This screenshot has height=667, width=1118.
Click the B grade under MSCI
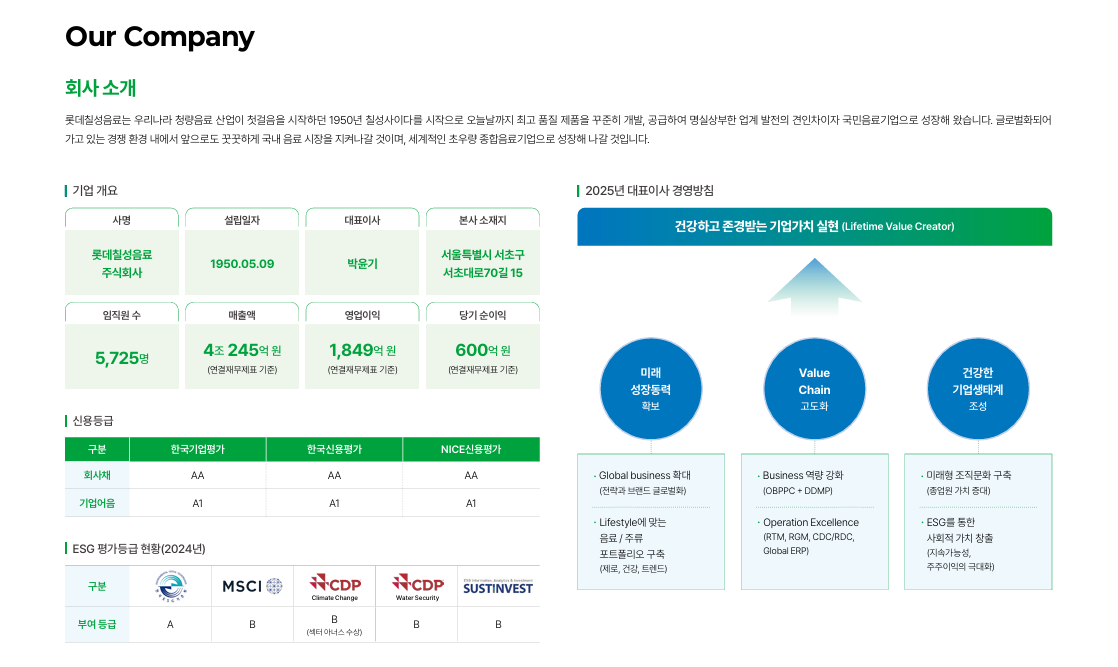(252, 624)
